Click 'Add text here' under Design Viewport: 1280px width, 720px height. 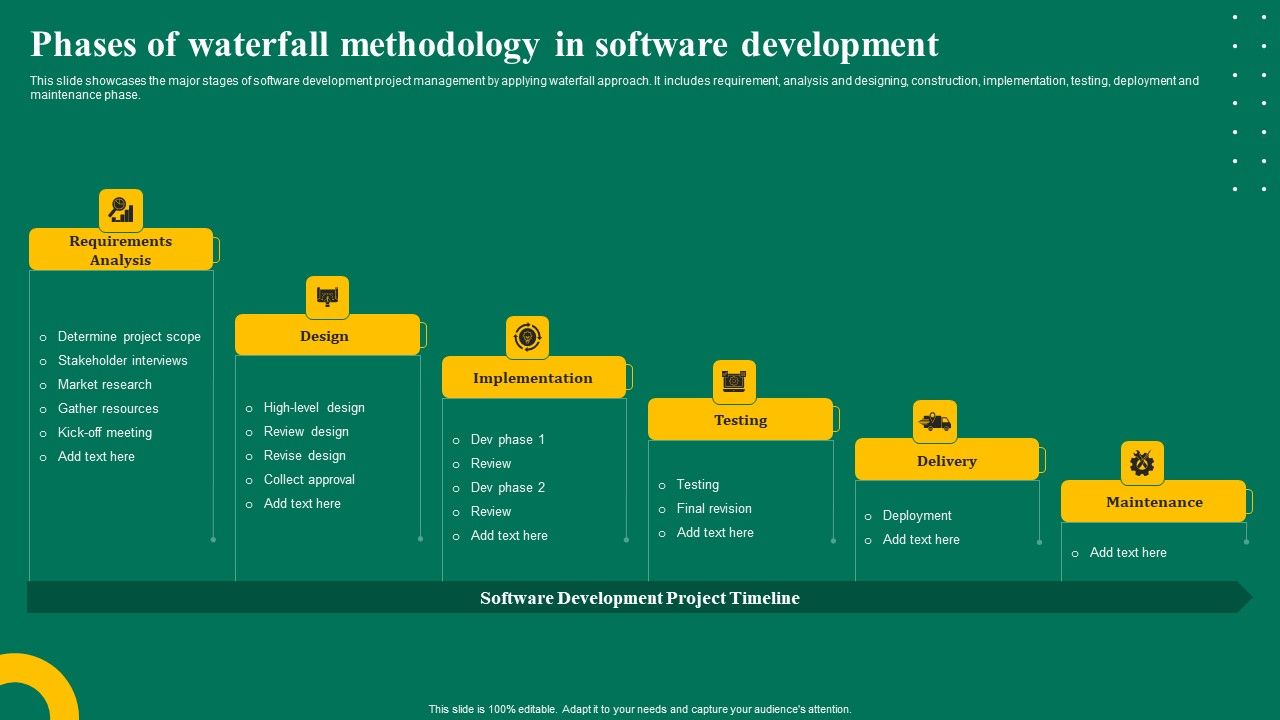[302, 503]
